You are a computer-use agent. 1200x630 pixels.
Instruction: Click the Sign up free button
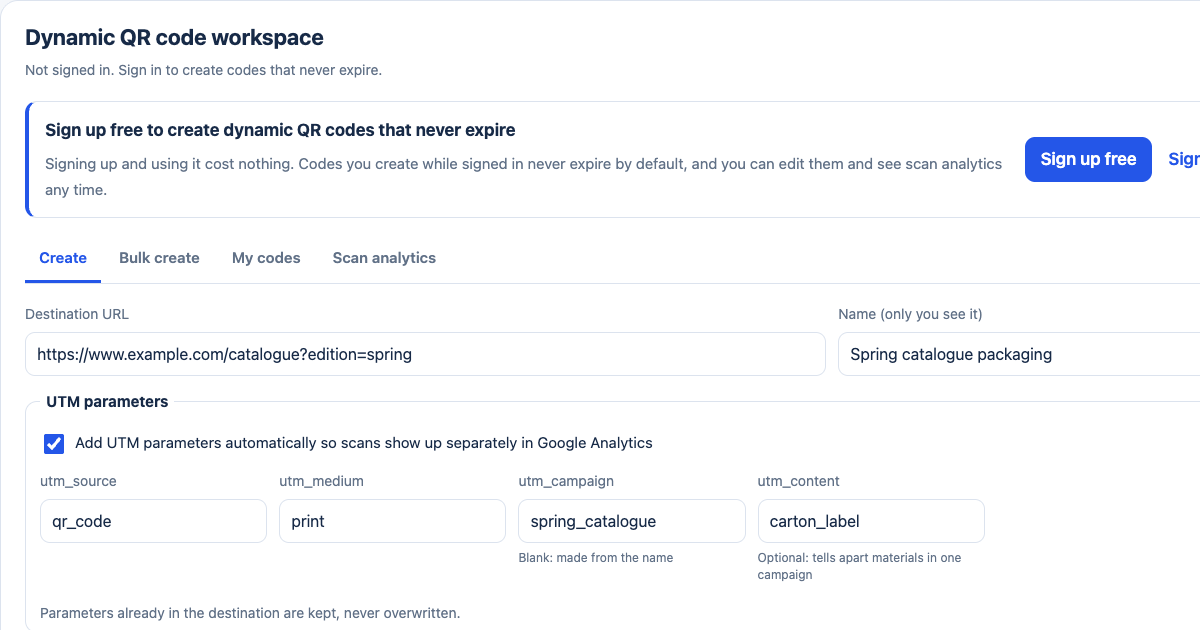[x=1088, y=159]
